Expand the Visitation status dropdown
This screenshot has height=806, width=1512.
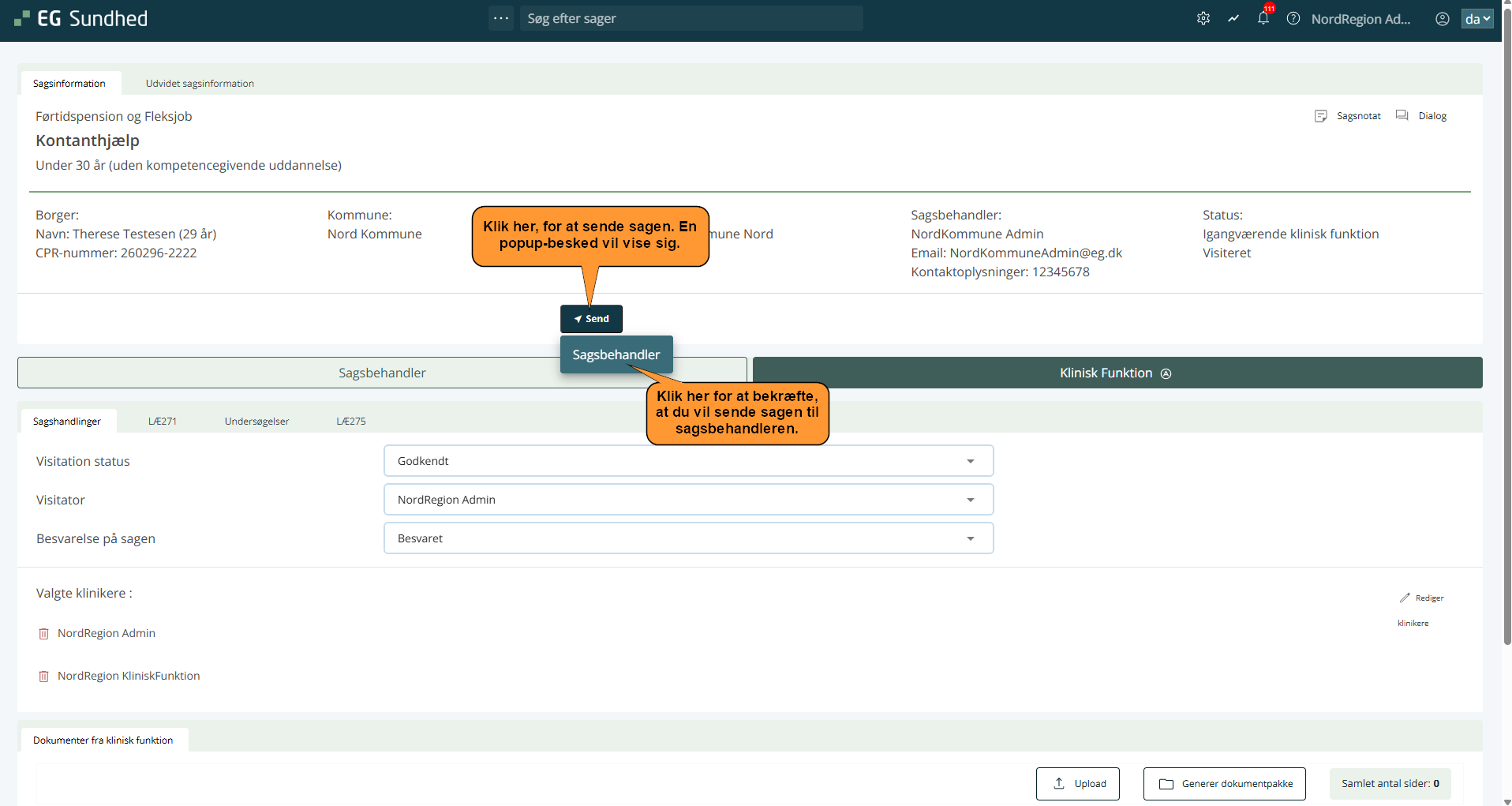tap(970, 461)
